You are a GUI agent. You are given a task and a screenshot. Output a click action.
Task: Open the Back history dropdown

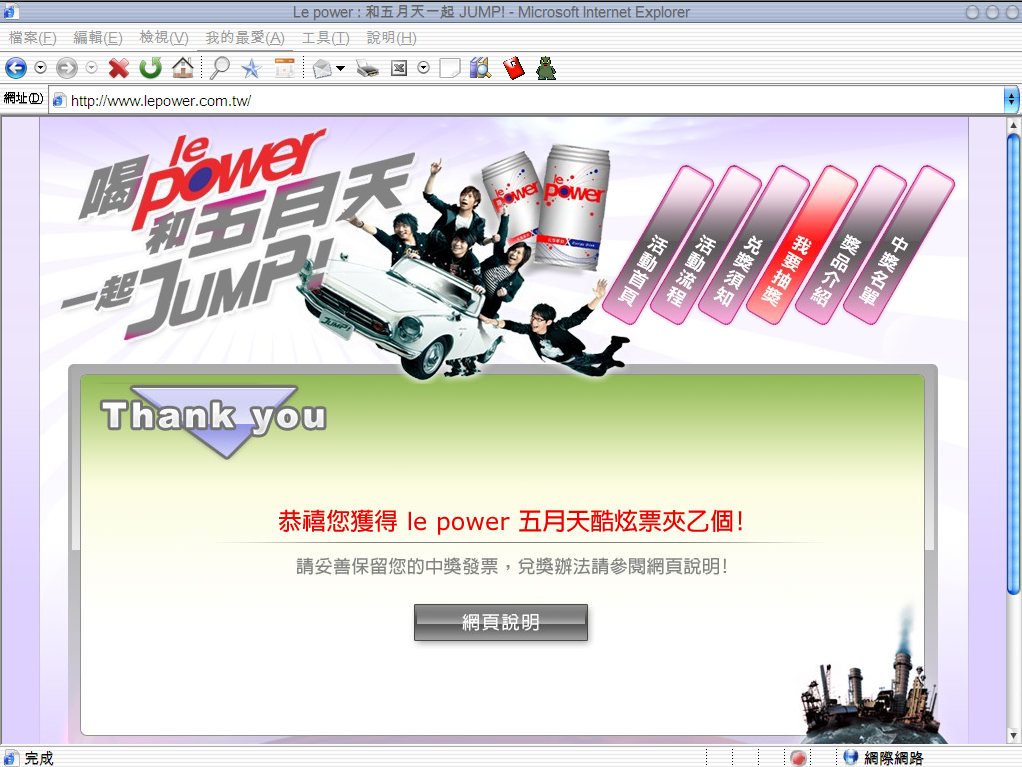click(40, 67)
